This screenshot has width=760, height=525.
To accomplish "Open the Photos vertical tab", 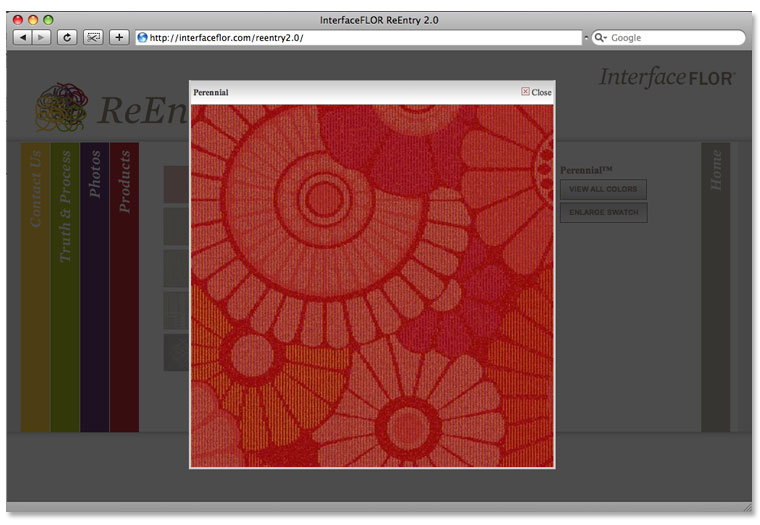I will [95, 287].
